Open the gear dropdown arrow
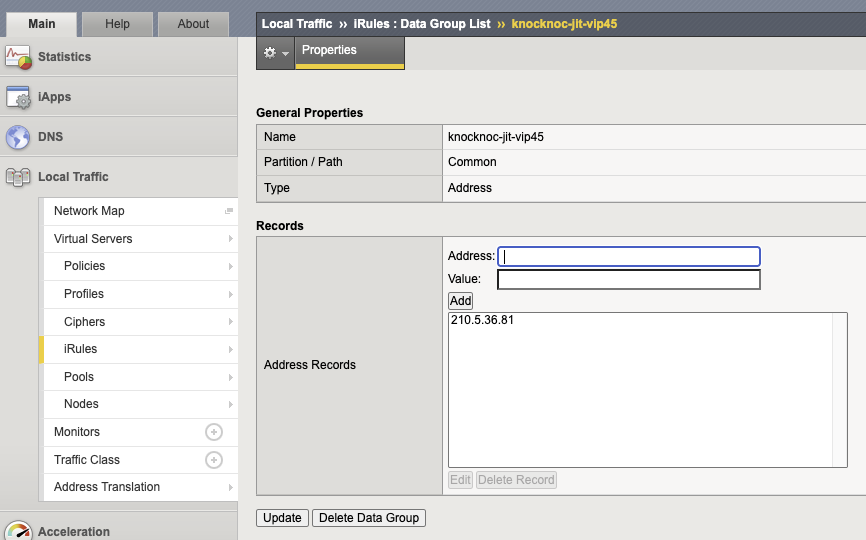This screenshot has width=866, height=540. pos(286,54)
